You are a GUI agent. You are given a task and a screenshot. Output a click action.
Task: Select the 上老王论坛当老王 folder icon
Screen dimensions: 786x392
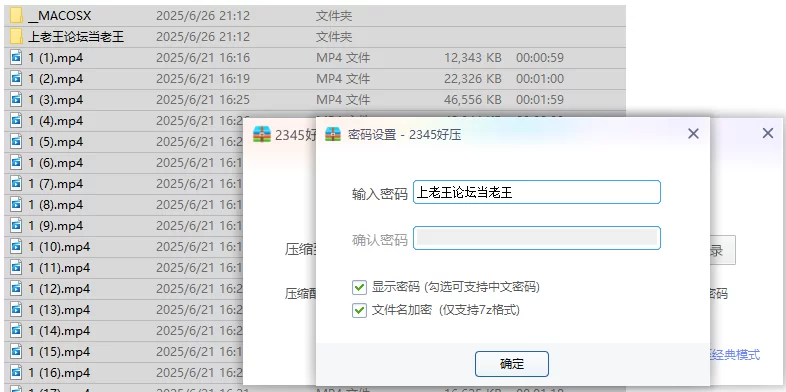[17, 37]
